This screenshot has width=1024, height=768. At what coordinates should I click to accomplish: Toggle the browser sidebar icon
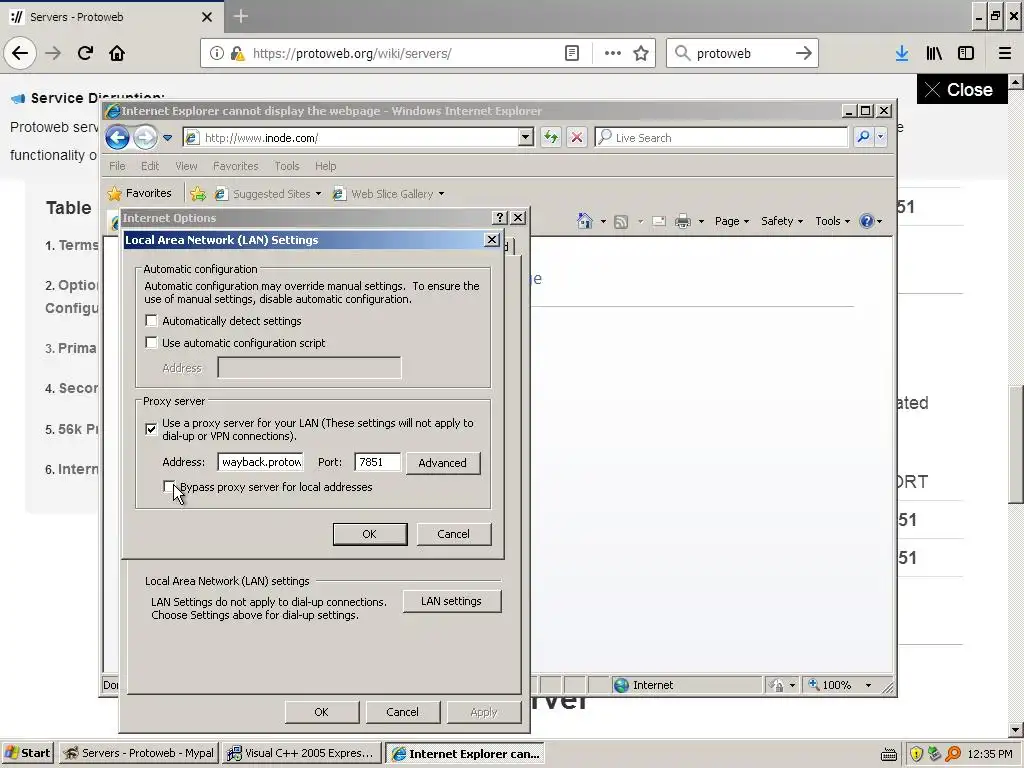(966, 53)
